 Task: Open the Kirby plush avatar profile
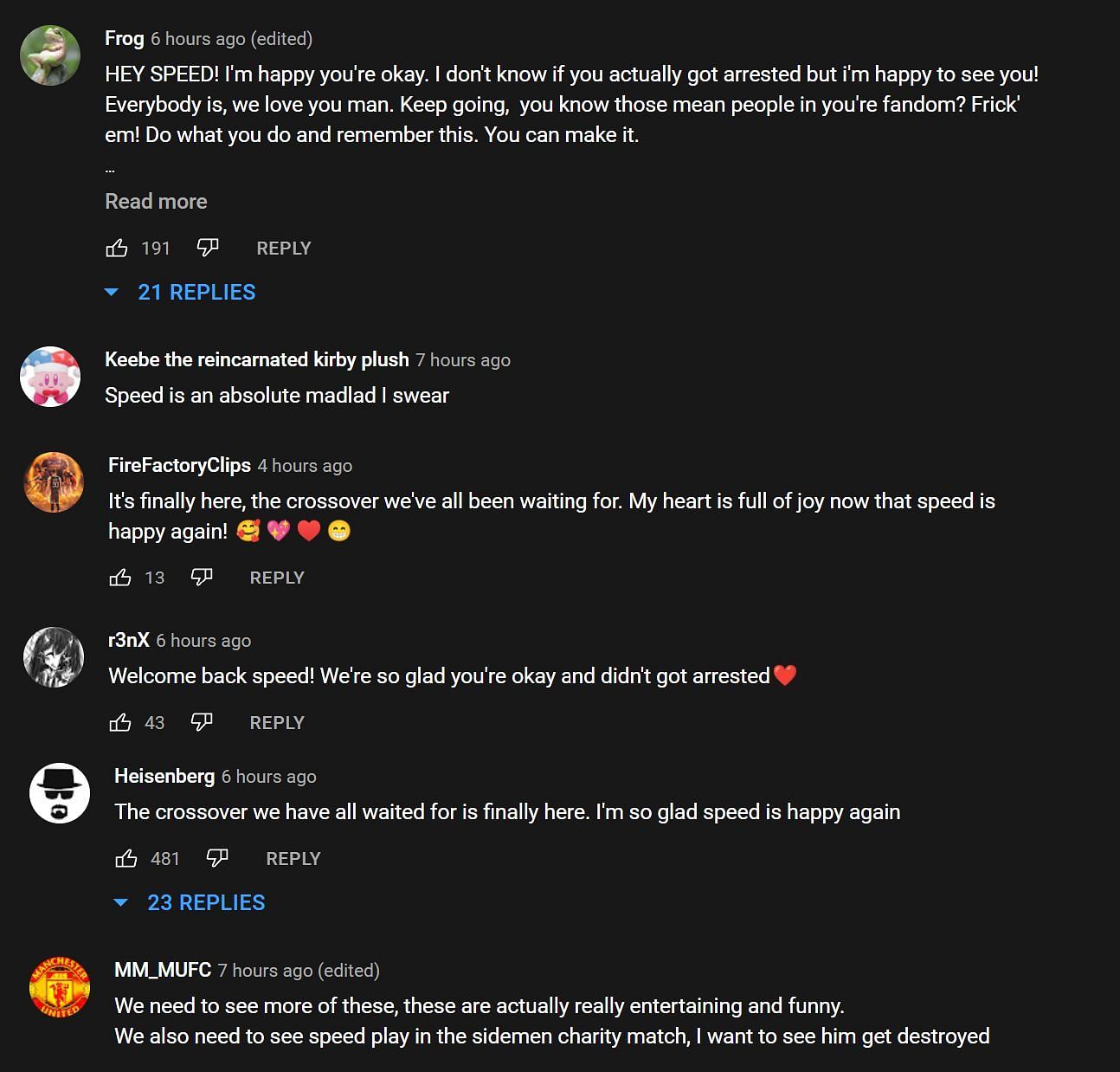50,377
